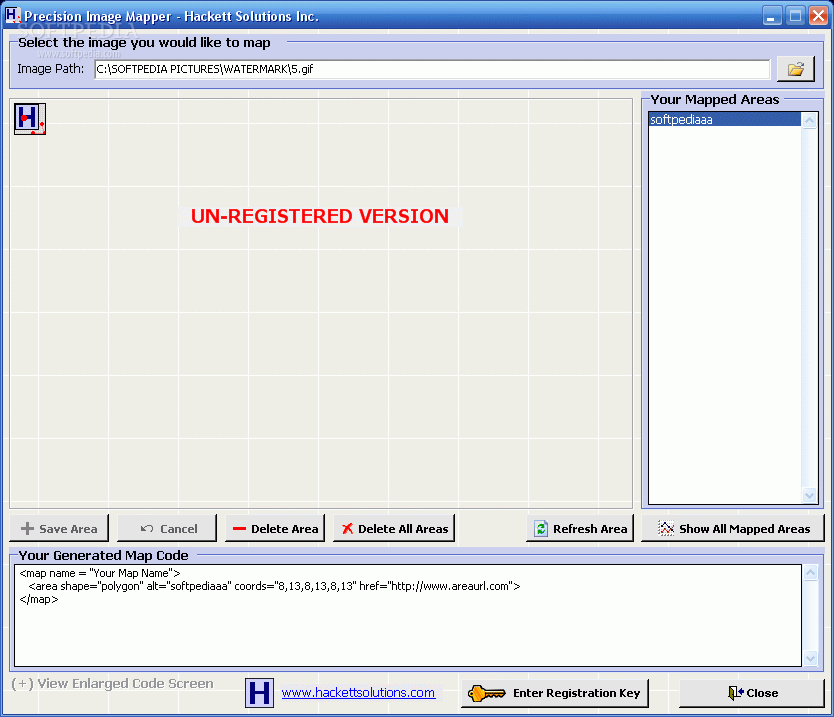Click the loaded H image thumbnail in canvas
The image size is (834, 717).
coord(30,119)
